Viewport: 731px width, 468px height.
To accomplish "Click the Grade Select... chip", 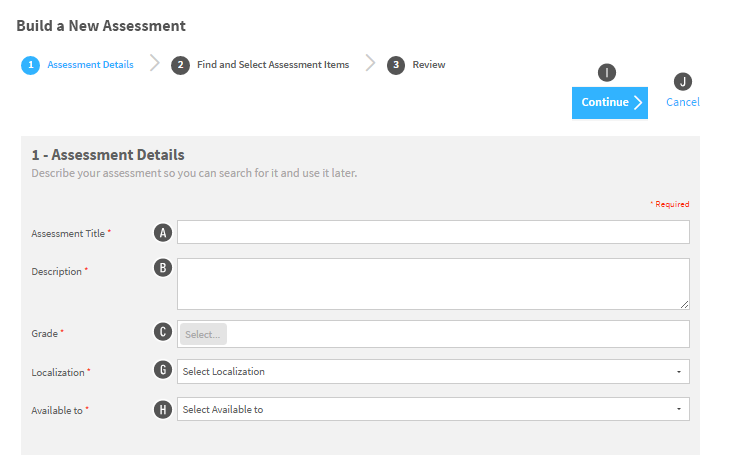I will (x=203, y=334).
